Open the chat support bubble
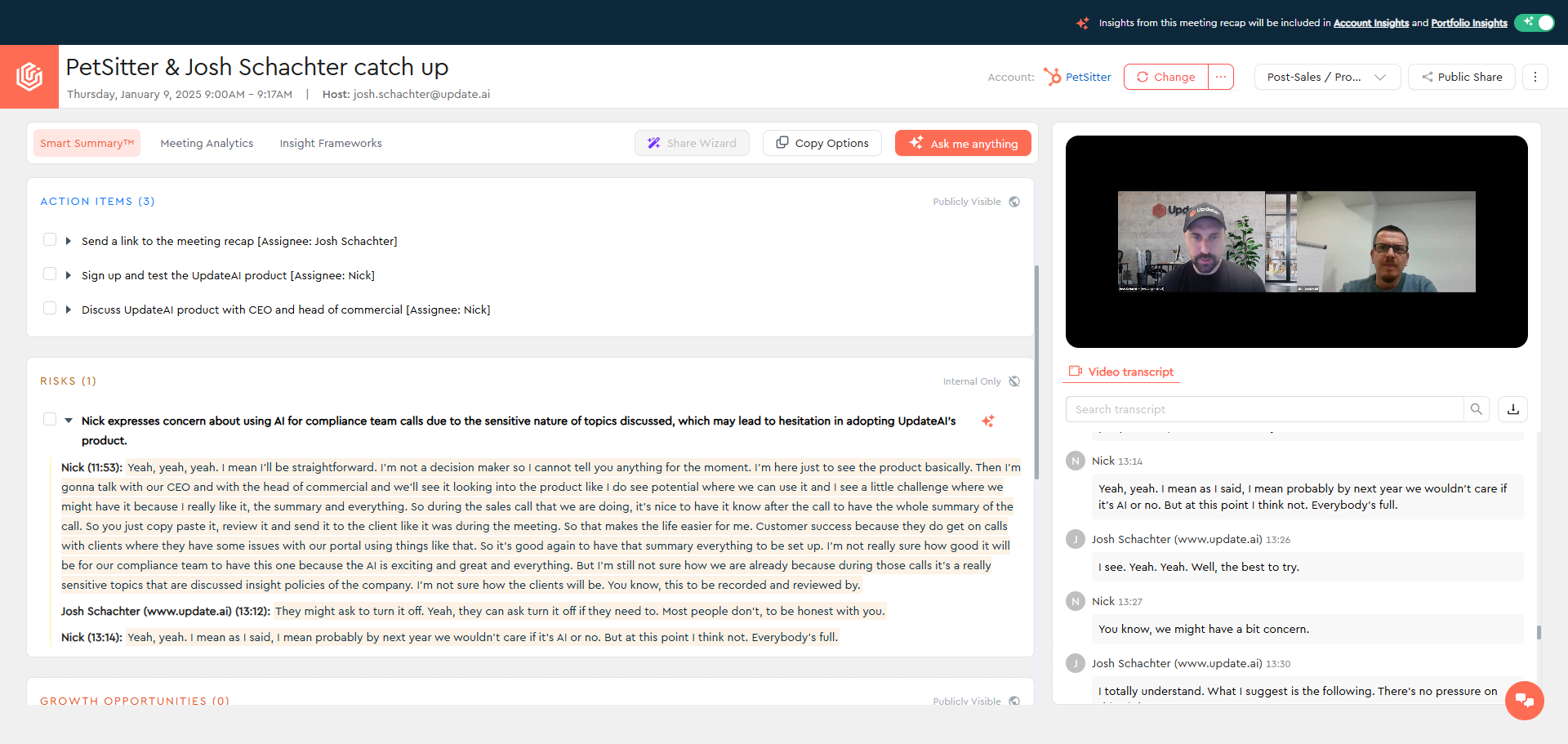The image size is (1568, 744). [x=1525, y=701]
